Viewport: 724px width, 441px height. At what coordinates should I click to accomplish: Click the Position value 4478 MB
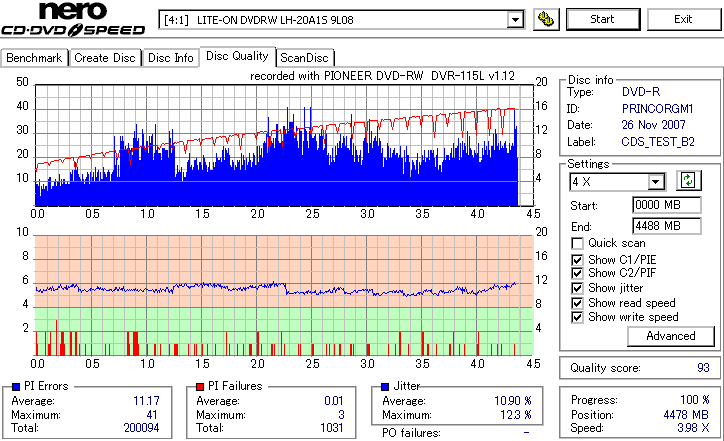click(x=686, y=415)
